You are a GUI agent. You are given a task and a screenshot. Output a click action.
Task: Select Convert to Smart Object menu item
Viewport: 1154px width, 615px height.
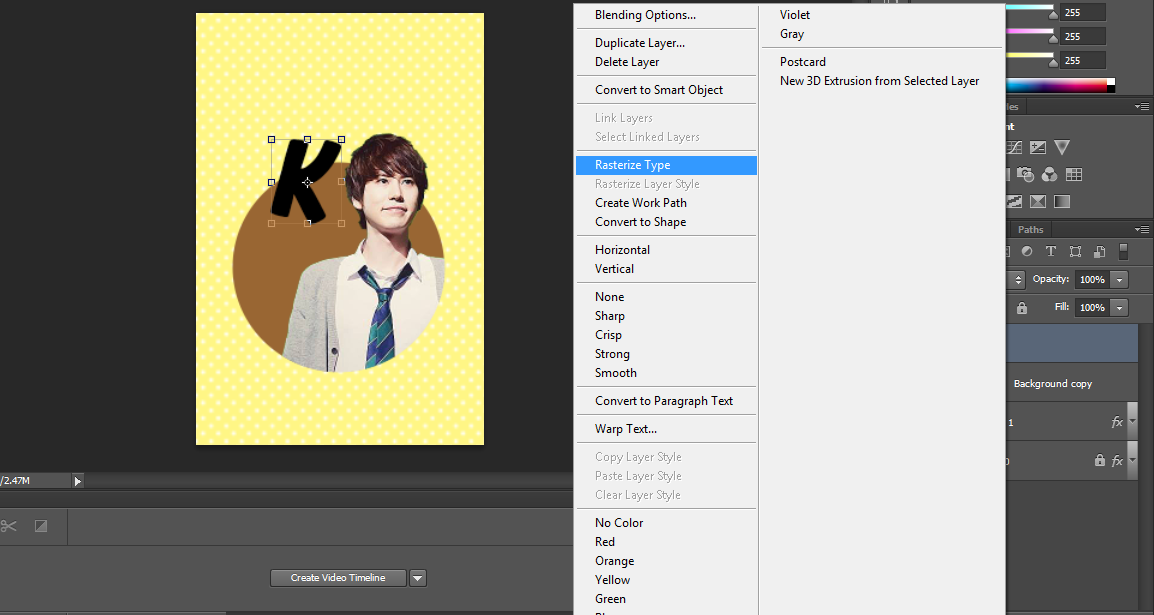[x=658, y=90]
